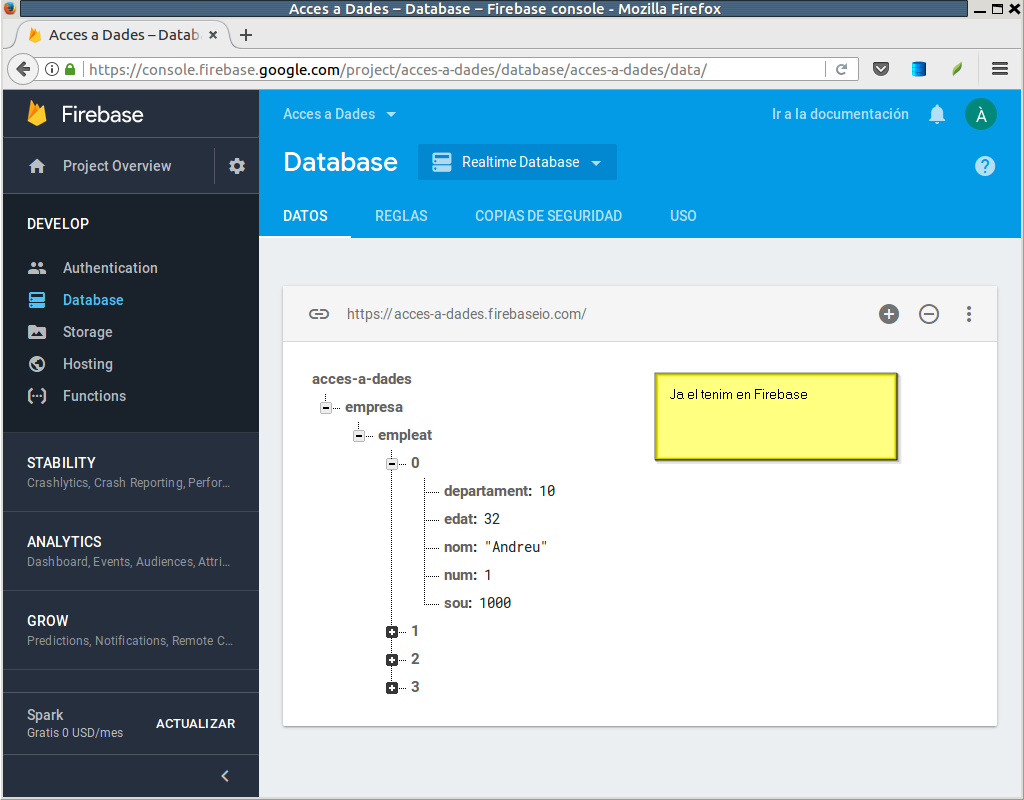Switch to the DATOS tab
Viewport: 1024px width, 800px height.
[305, 216]
